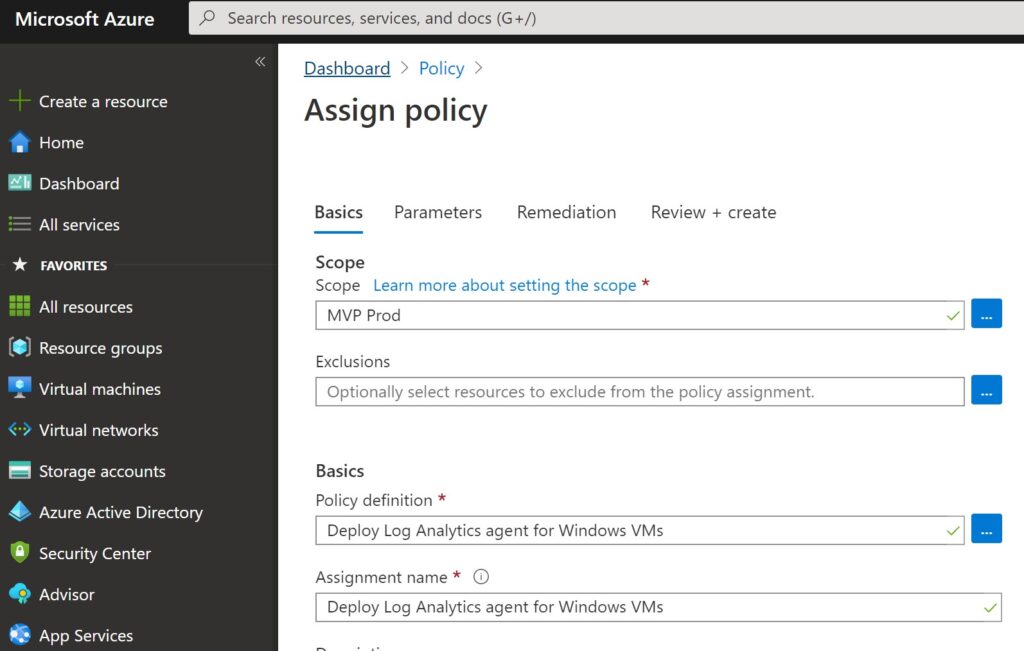The image size is (1024, 651).
Task: Open App Services sidebar label
Action: tap(86, 636)
